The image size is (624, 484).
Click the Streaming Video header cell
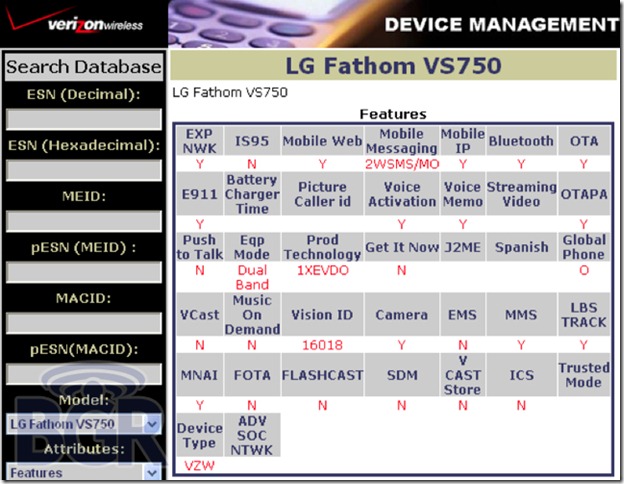click(x=521, y=194)
